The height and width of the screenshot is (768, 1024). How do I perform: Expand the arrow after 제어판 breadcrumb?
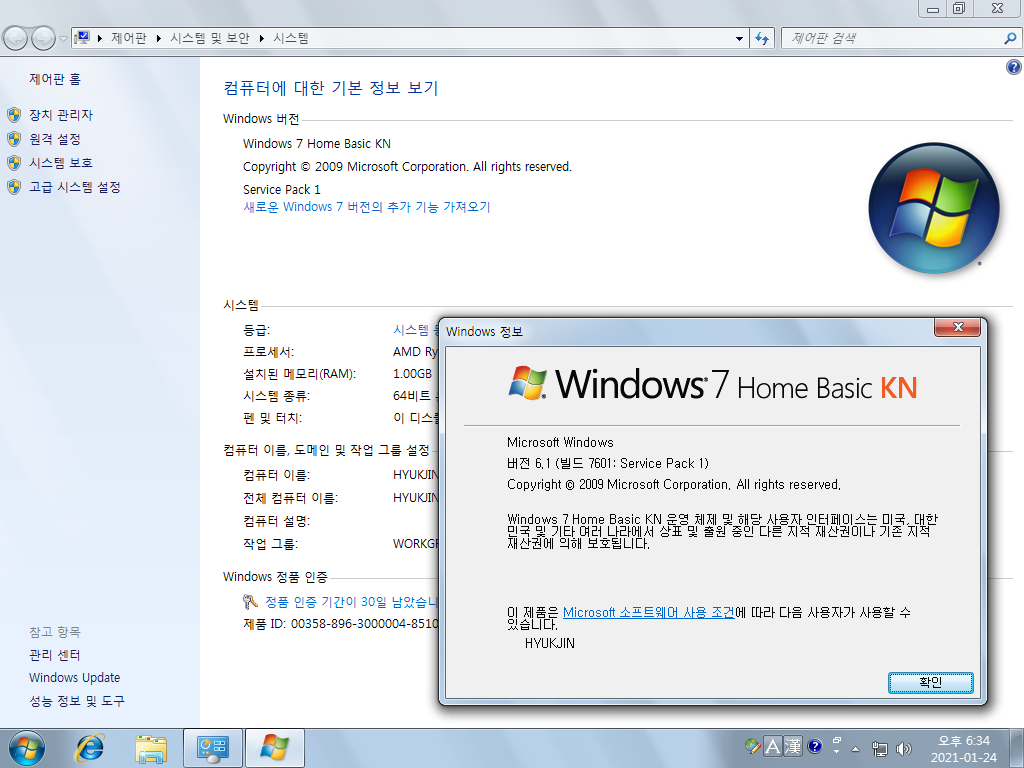(x=159, y=39)
